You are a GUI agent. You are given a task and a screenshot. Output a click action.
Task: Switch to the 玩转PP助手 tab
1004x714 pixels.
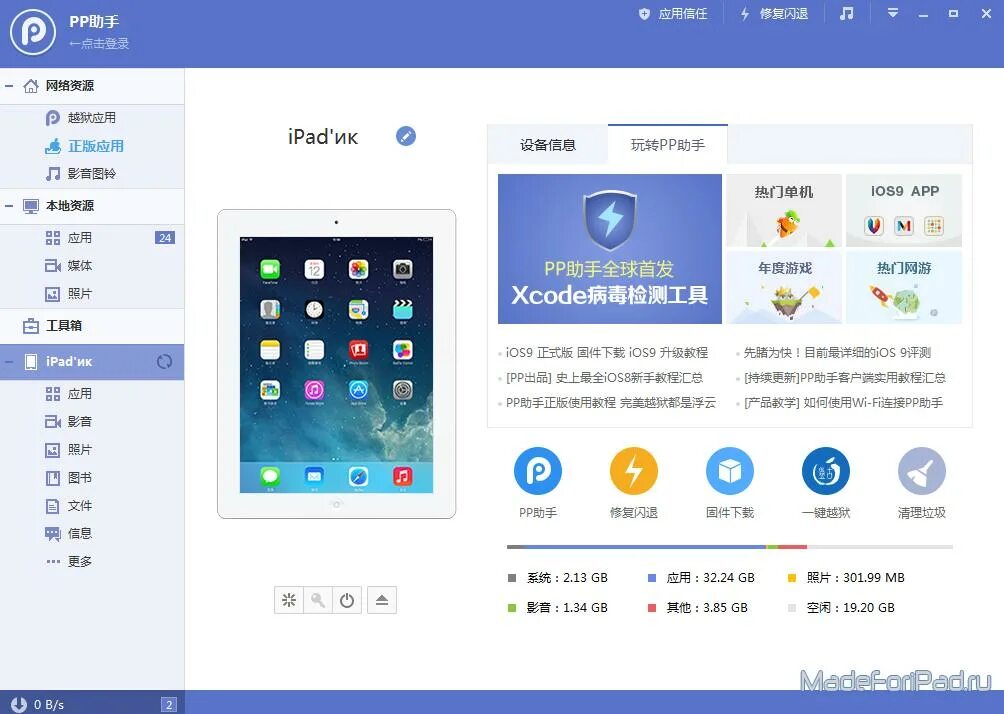pos(668,145)
